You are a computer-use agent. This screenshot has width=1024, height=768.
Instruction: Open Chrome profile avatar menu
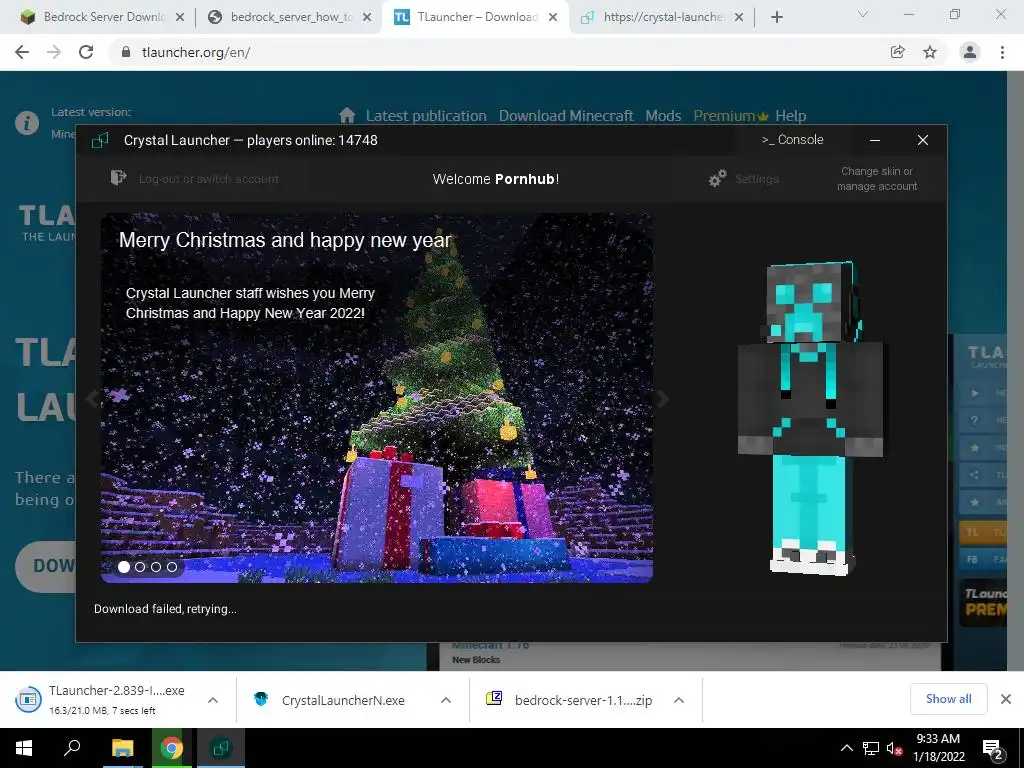tap(970, 52)
